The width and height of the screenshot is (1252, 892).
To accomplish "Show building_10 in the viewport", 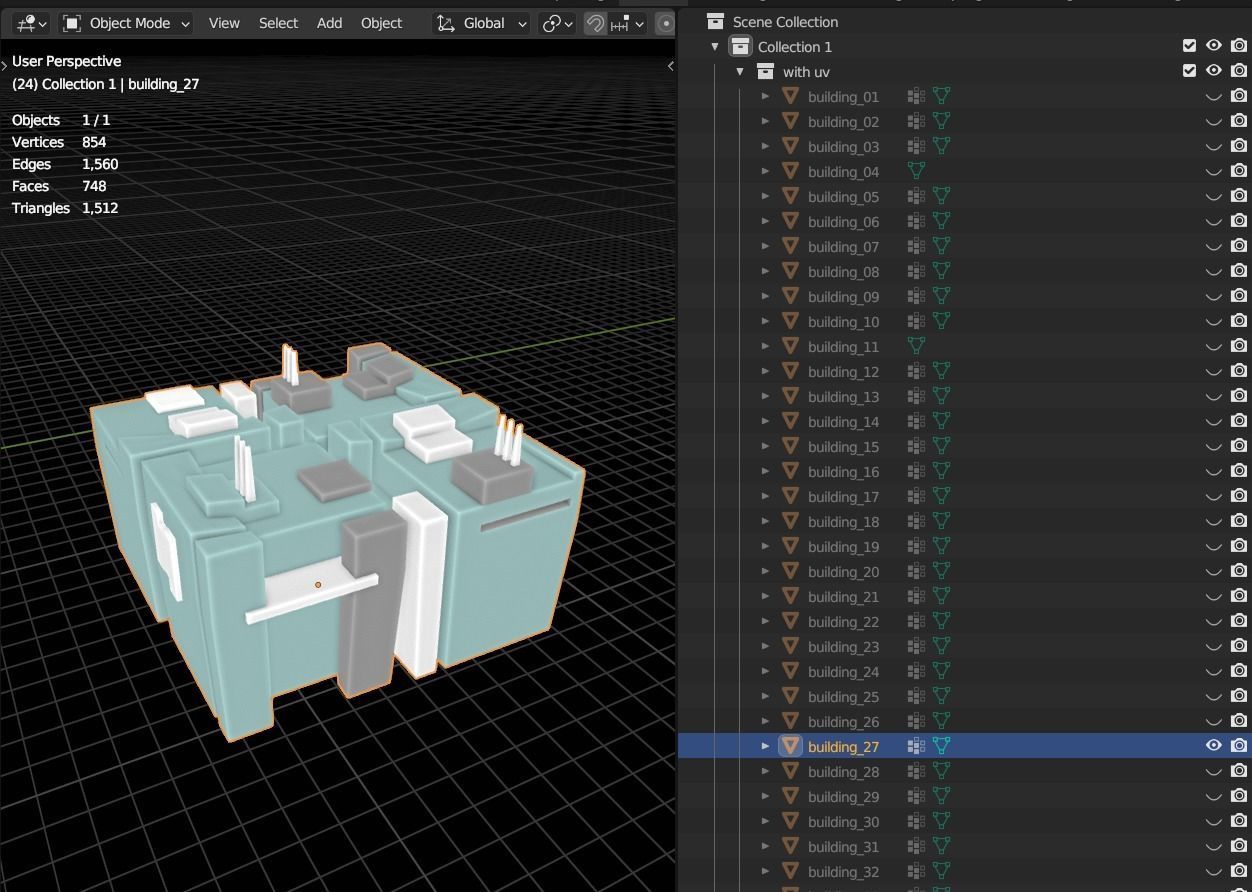I will tap(1213, 321).
